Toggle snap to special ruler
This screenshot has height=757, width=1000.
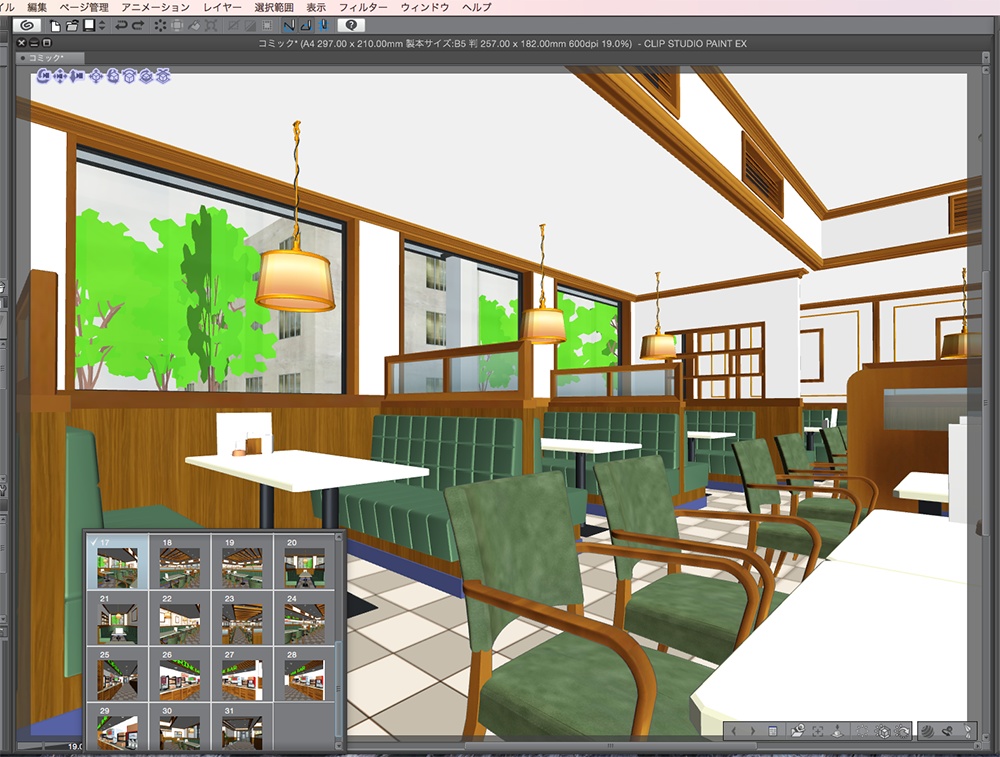[306, 26]
